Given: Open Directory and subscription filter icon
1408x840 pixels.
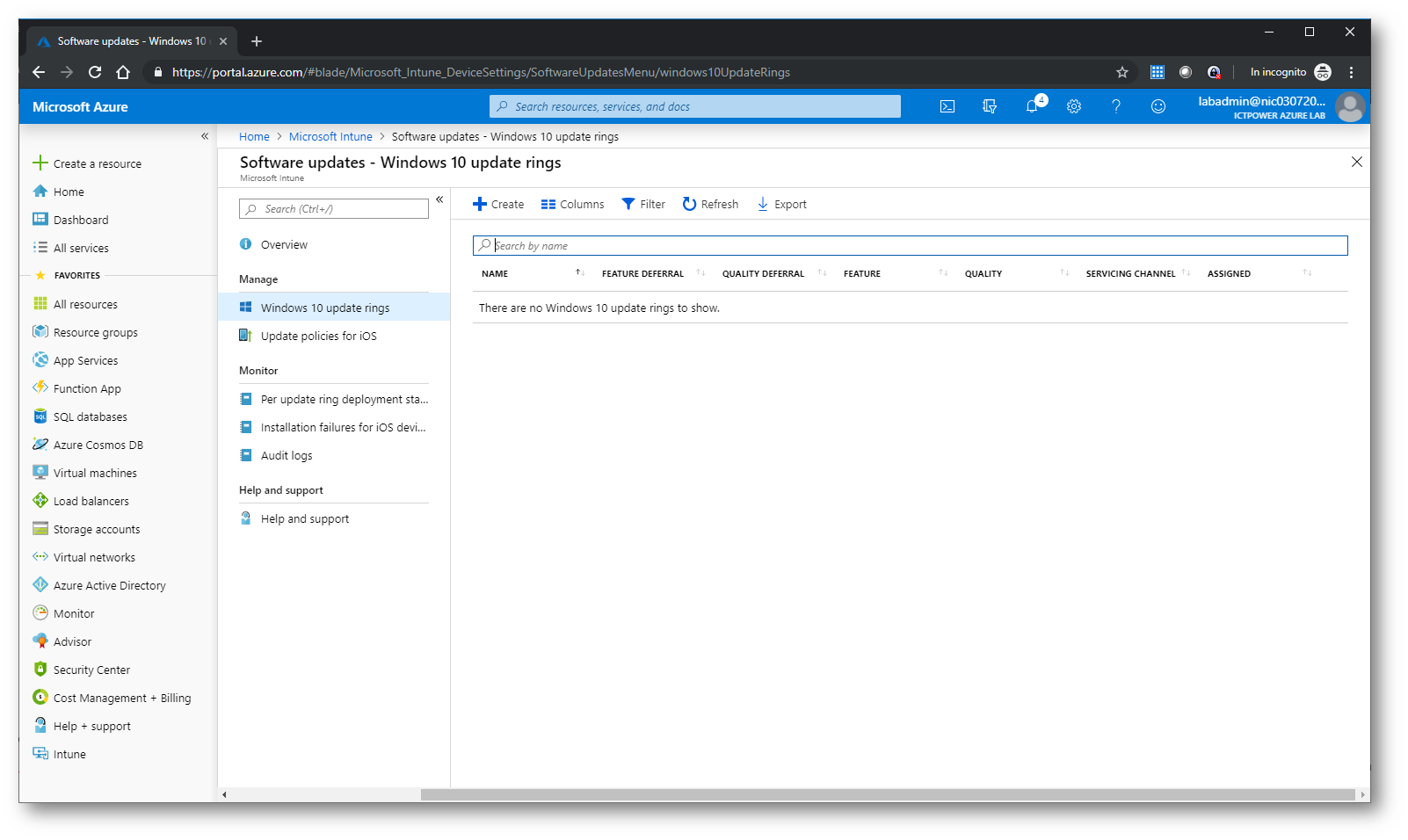Looking at the screenshot, I should [990, 106].
